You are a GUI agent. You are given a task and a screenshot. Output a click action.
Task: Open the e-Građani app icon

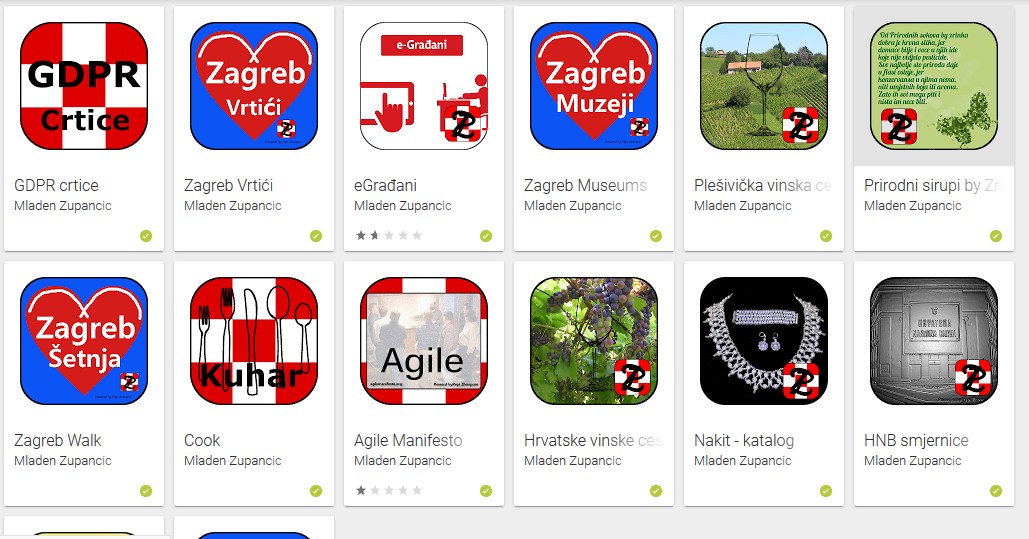[x=424, y=86]
